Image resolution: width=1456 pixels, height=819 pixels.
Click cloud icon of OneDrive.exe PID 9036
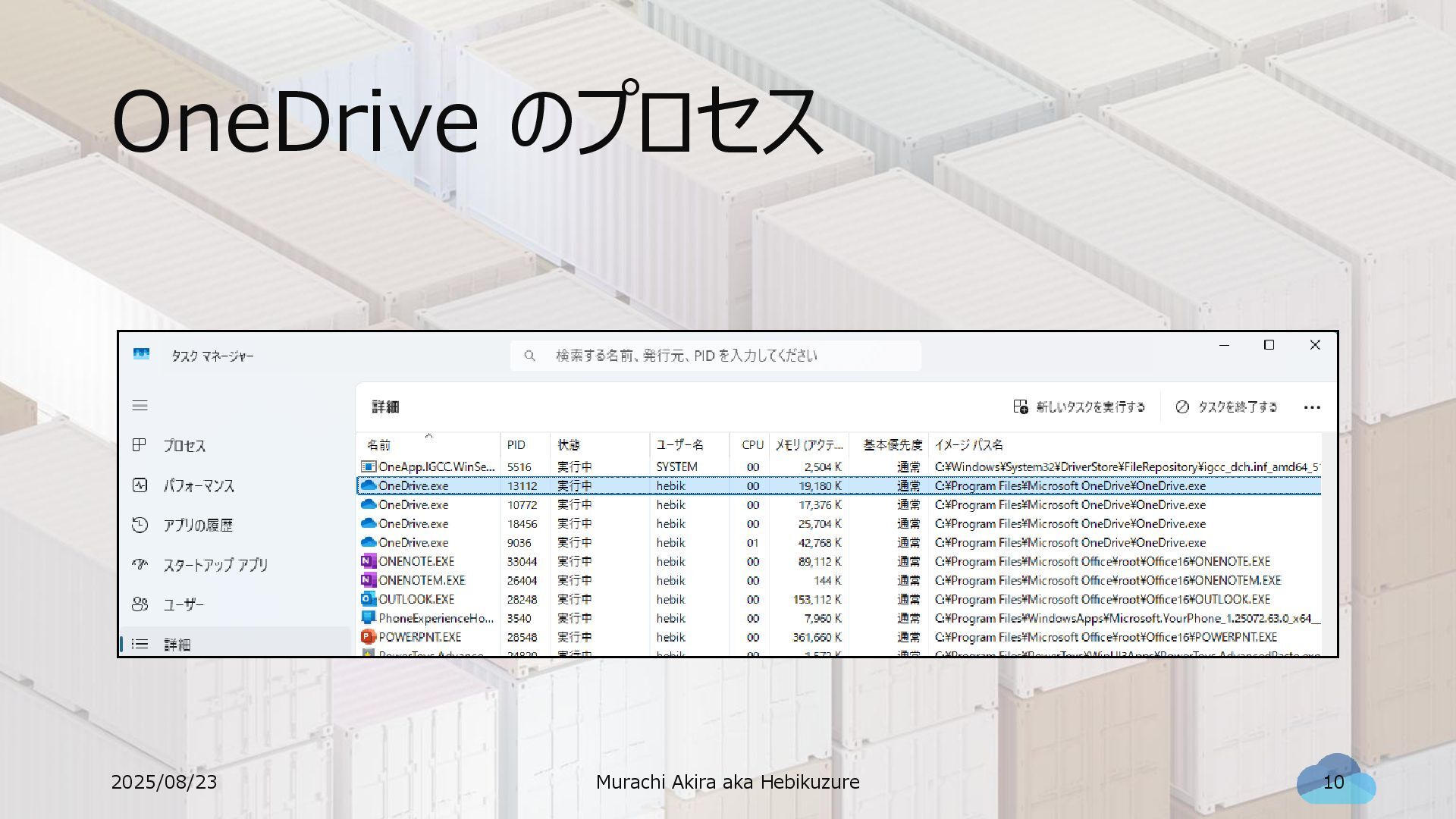[x=369, y=542]
